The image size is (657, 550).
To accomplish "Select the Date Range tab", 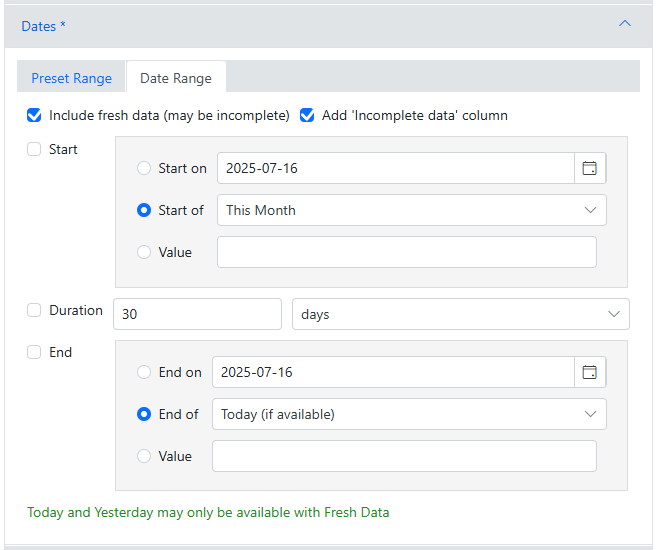I will coord(176,78).
